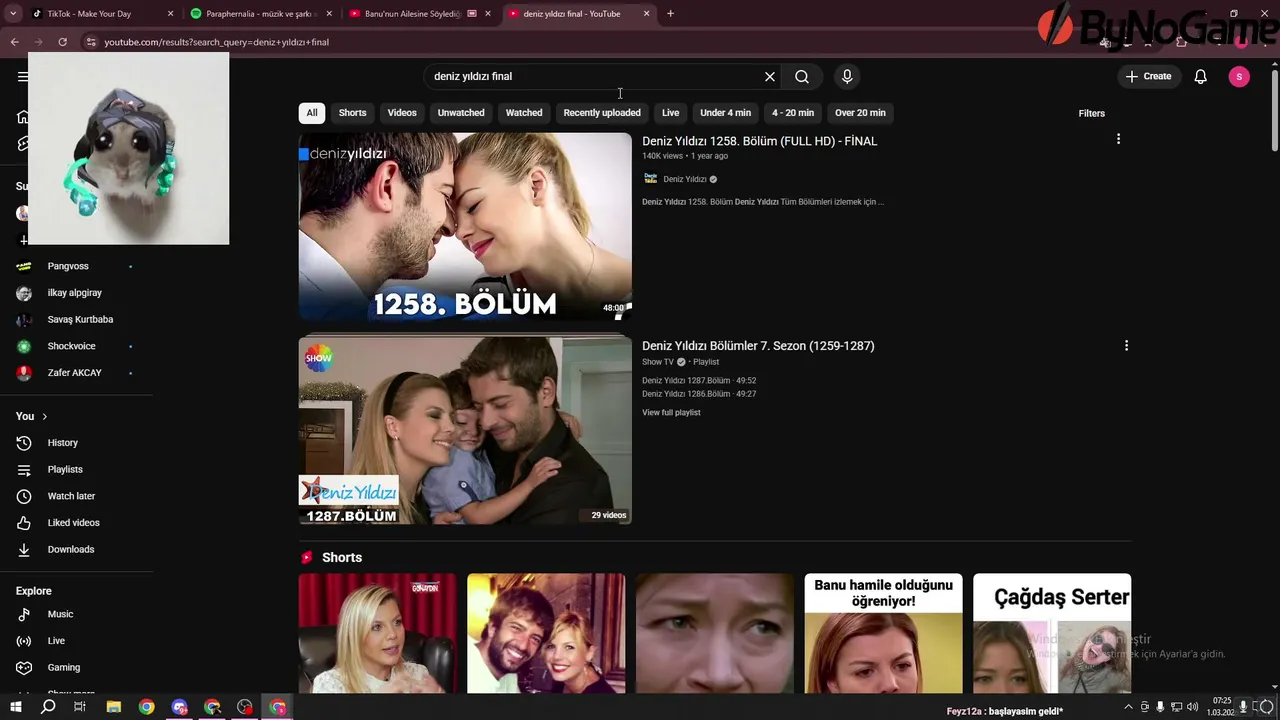Select the Recently uploaded filter chip
The height and width of the screenshot is (720, 1280).
coord(602,113)
